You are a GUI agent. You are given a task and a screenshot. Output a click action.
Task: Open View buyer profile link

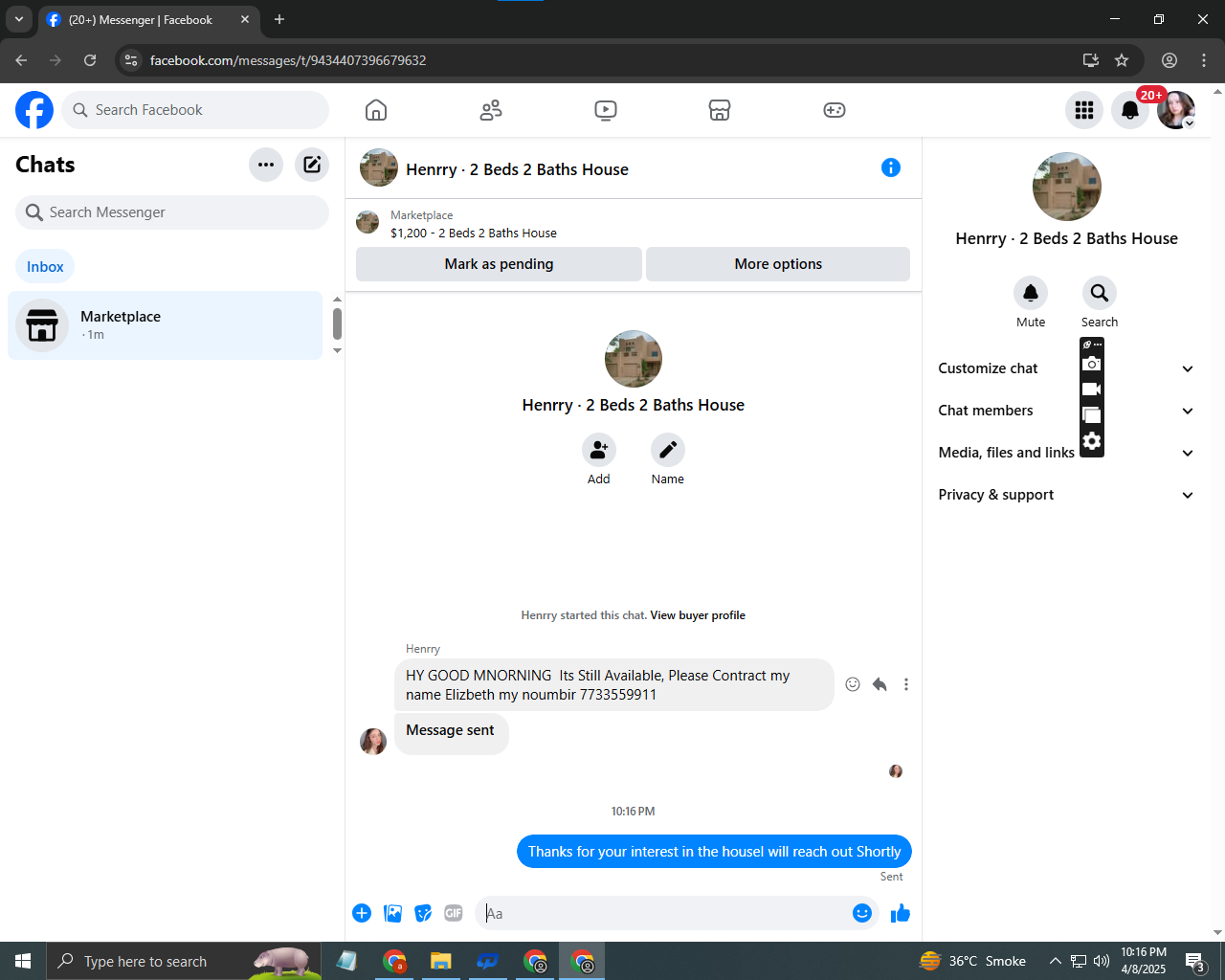coord(698,615)
